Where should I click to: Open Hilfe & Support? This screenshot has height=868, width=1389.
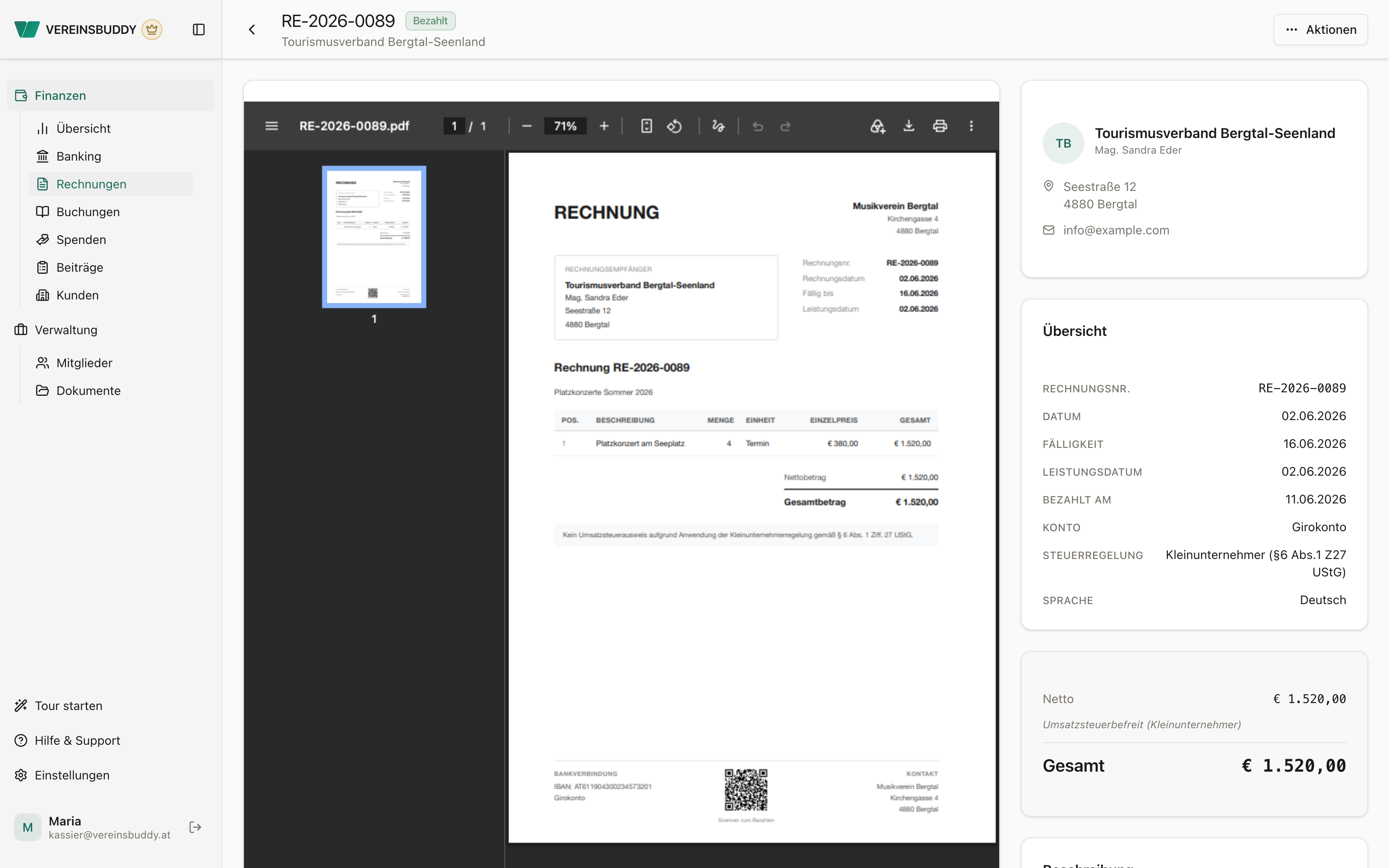click(x=111, y=740)
